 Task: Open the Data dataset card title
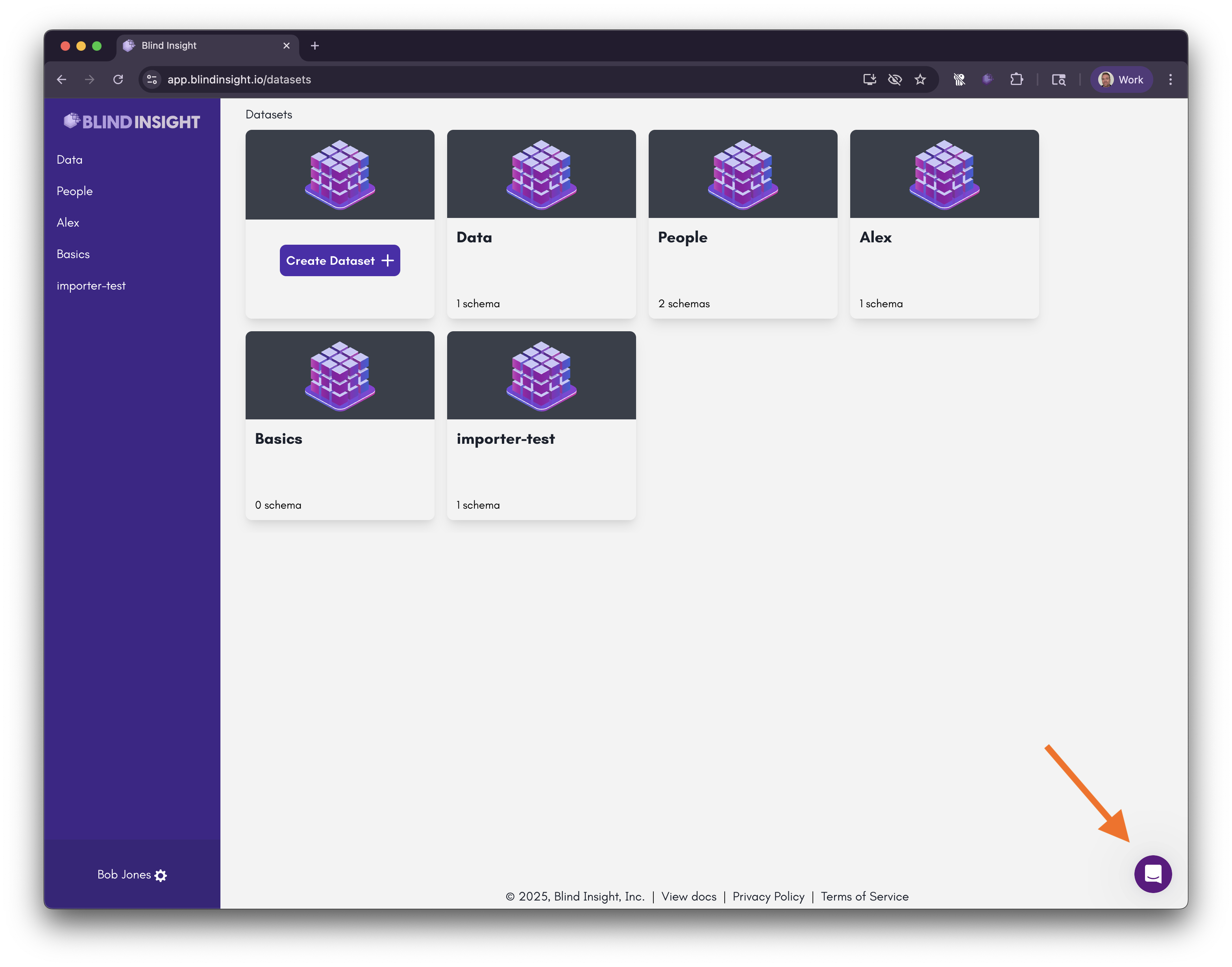point(474,237)
